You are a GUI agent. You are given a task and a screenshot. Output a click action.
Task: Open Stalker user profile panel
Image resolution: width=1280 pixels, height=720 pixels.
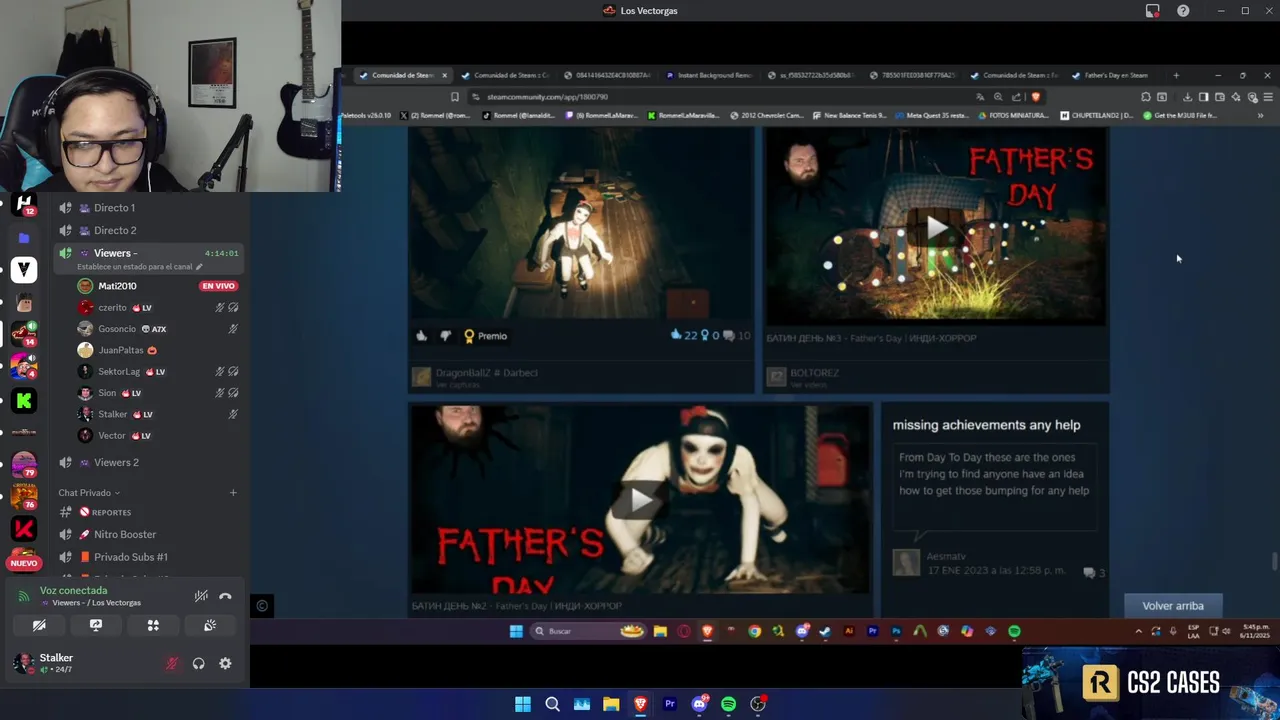coord(55,663)
